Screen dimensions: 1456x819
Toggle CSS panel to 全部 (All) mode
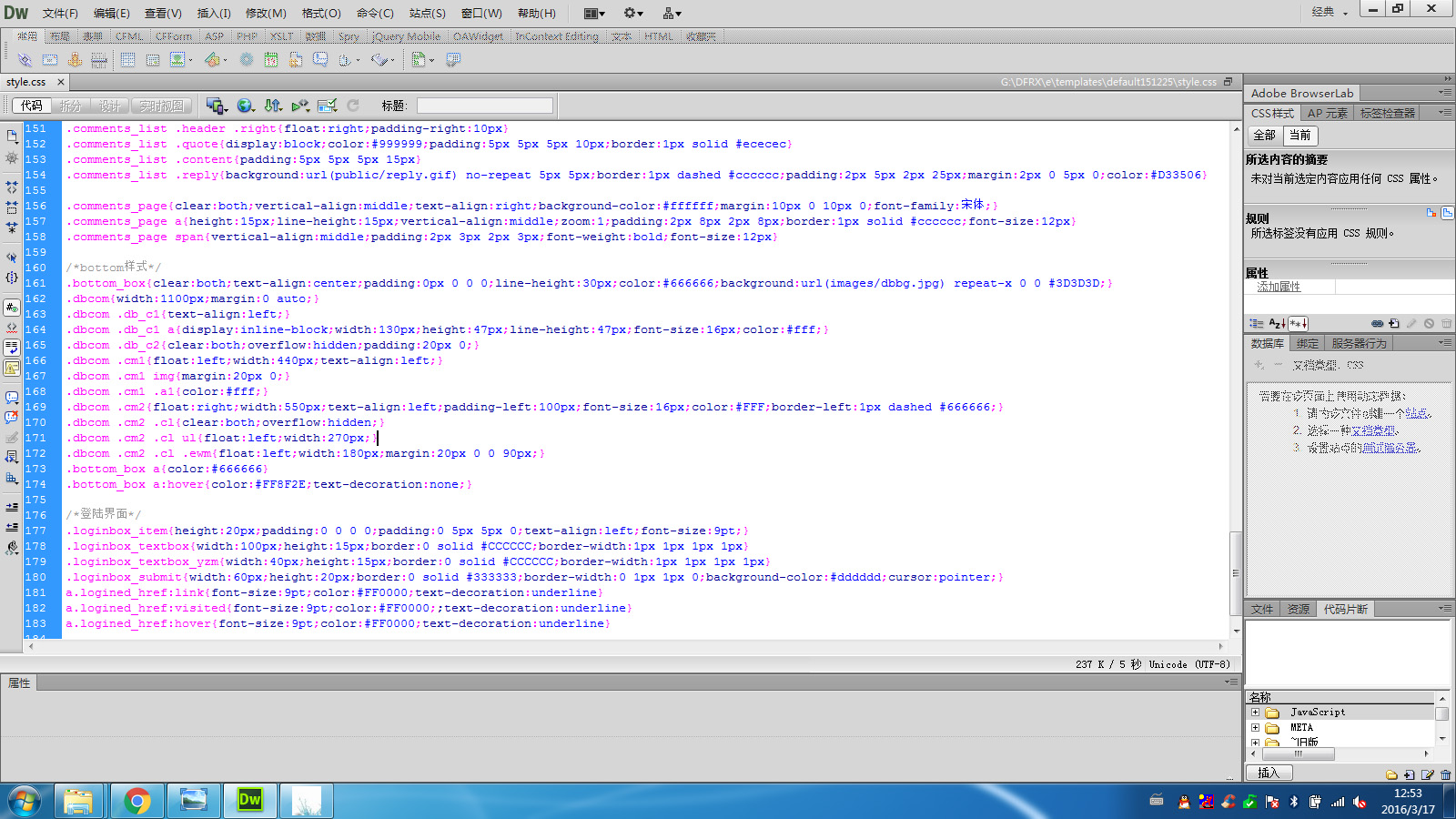(x=1264, y=135)
